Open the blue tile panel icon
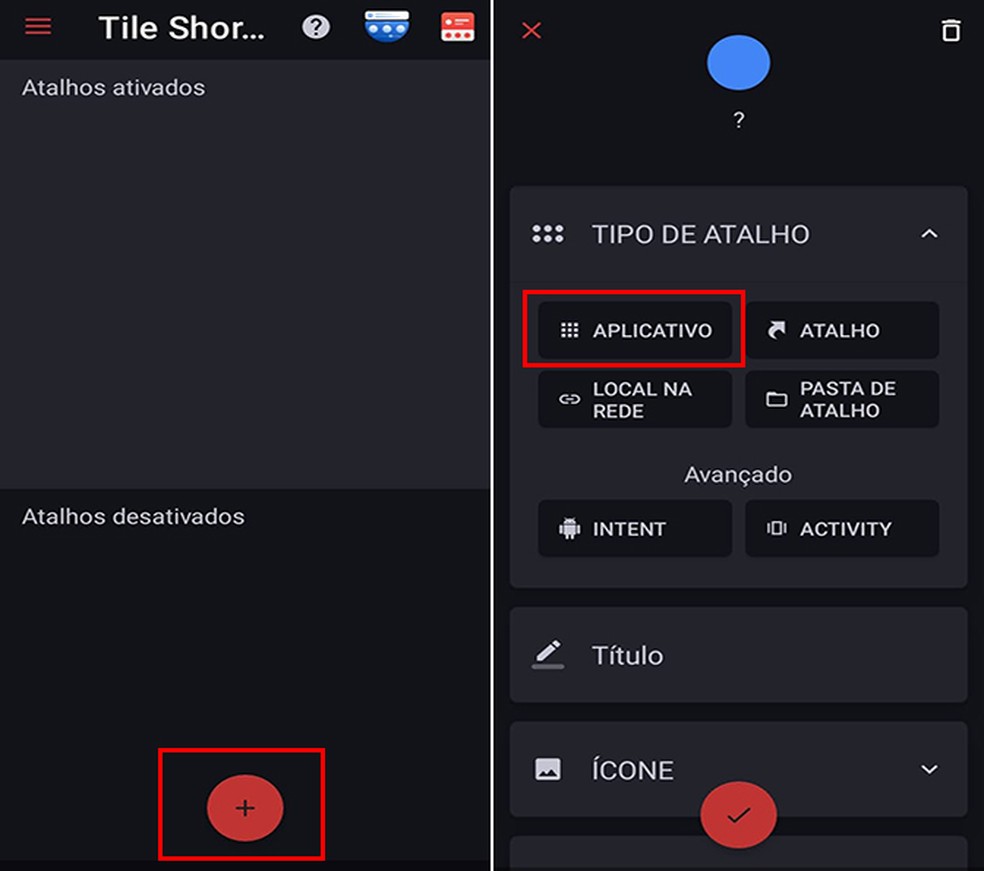This screenshot has width=984, height=871. (x=387, y=26)
